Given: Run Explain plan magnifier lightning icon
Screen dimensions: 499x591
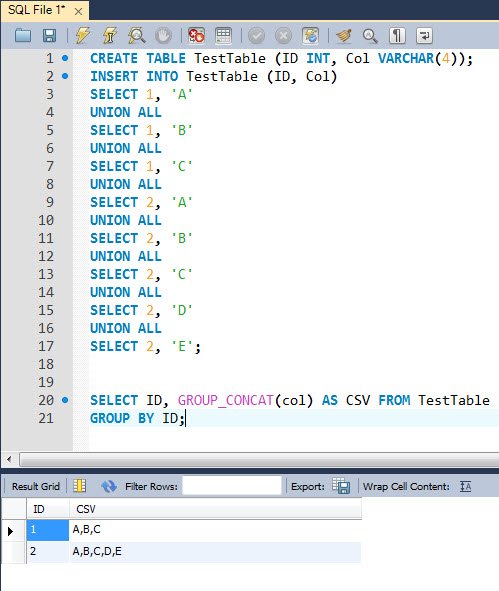Looking at the screenshot, I should (x=136, y=36).
